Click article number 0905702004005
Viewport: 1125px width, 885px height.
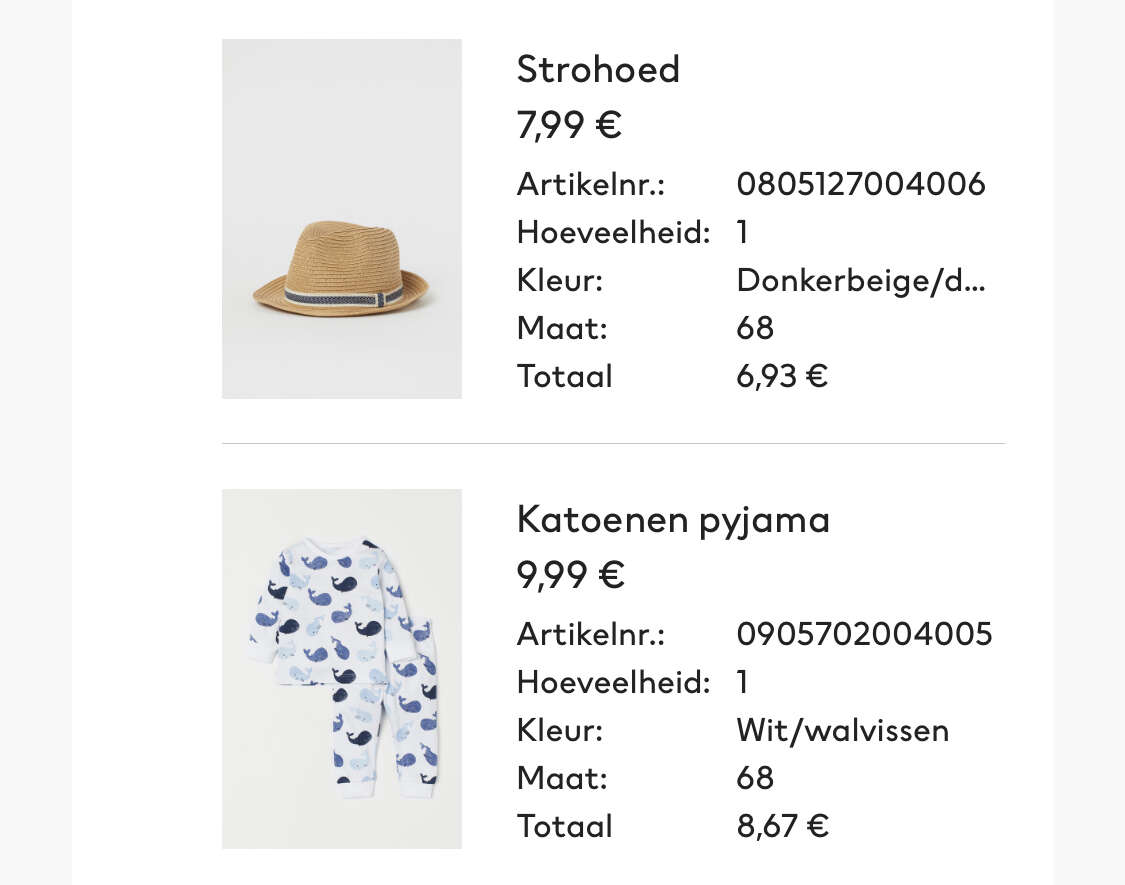(x=865, y=635)
